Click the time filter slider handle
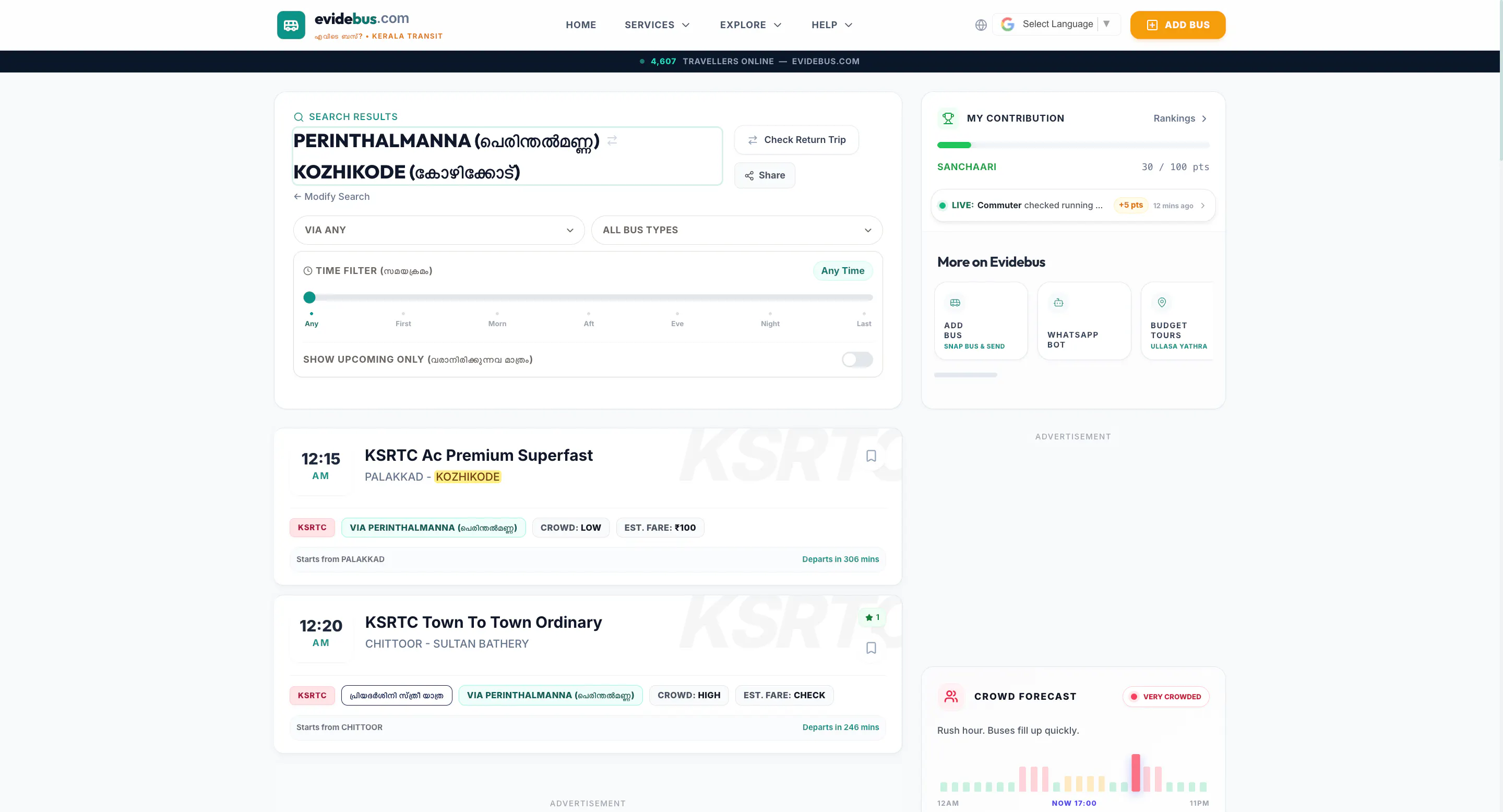Image resolution: width=1503 pixels, height=812 pixels. coord(309,297)
